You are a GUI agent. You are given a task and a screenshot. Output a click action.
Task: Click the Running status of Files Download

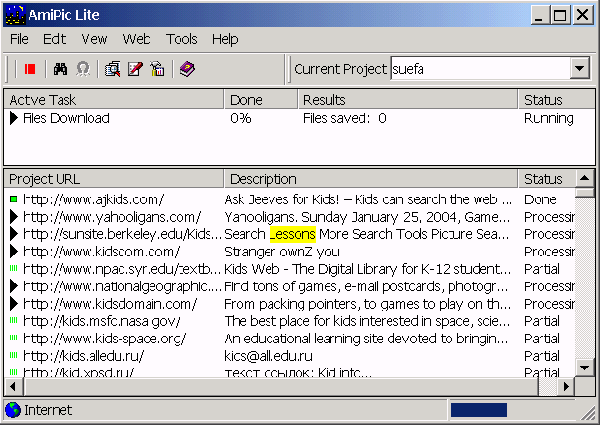coord(549,119)
